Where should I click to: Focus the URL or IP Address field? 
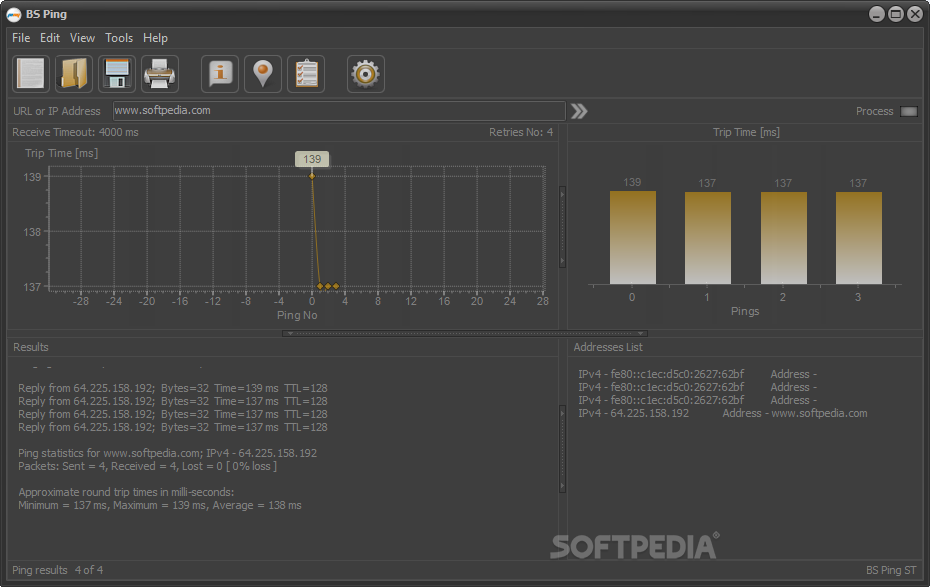339,111
